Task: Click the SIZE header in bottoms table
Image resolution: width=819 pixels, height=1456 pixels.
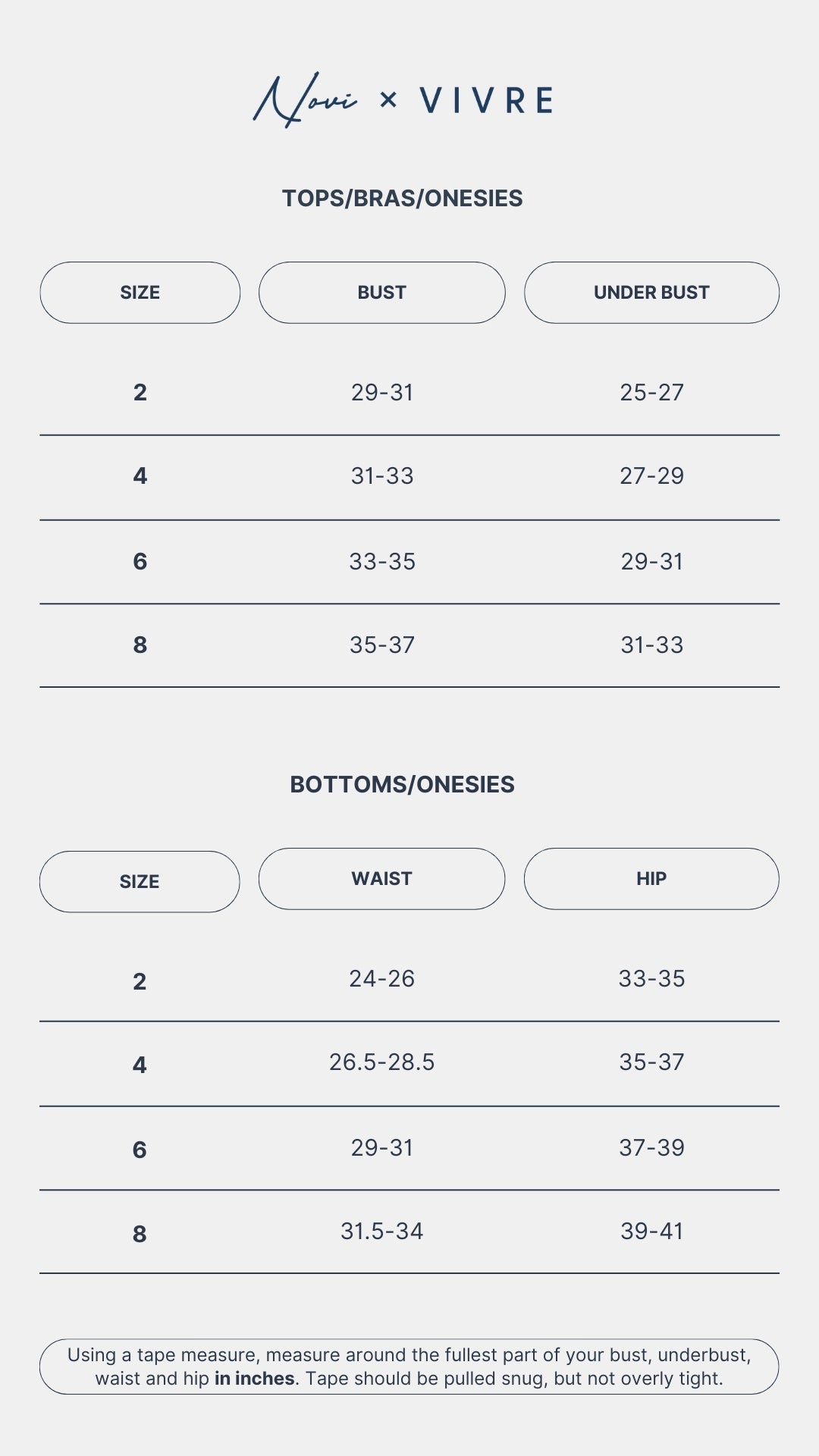Action: [x=140, y=882]
